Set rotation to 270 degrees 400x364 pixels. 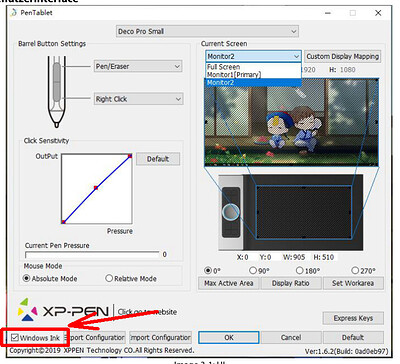[x=355, y=270]
